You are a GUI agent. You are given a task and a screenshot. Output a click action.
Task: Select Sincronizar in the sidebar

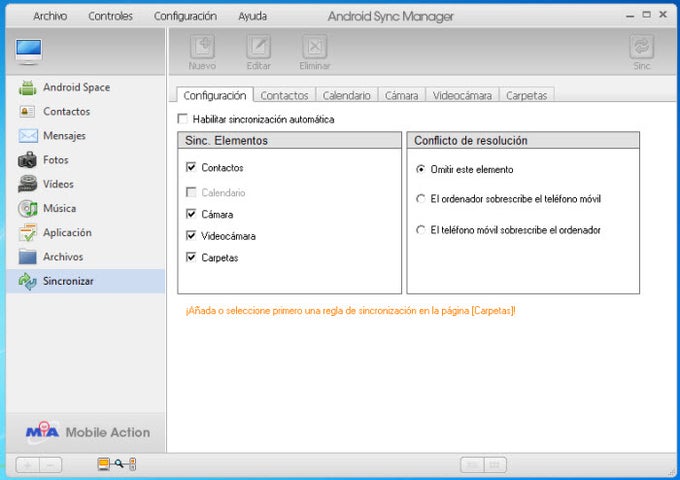(85, 281)
